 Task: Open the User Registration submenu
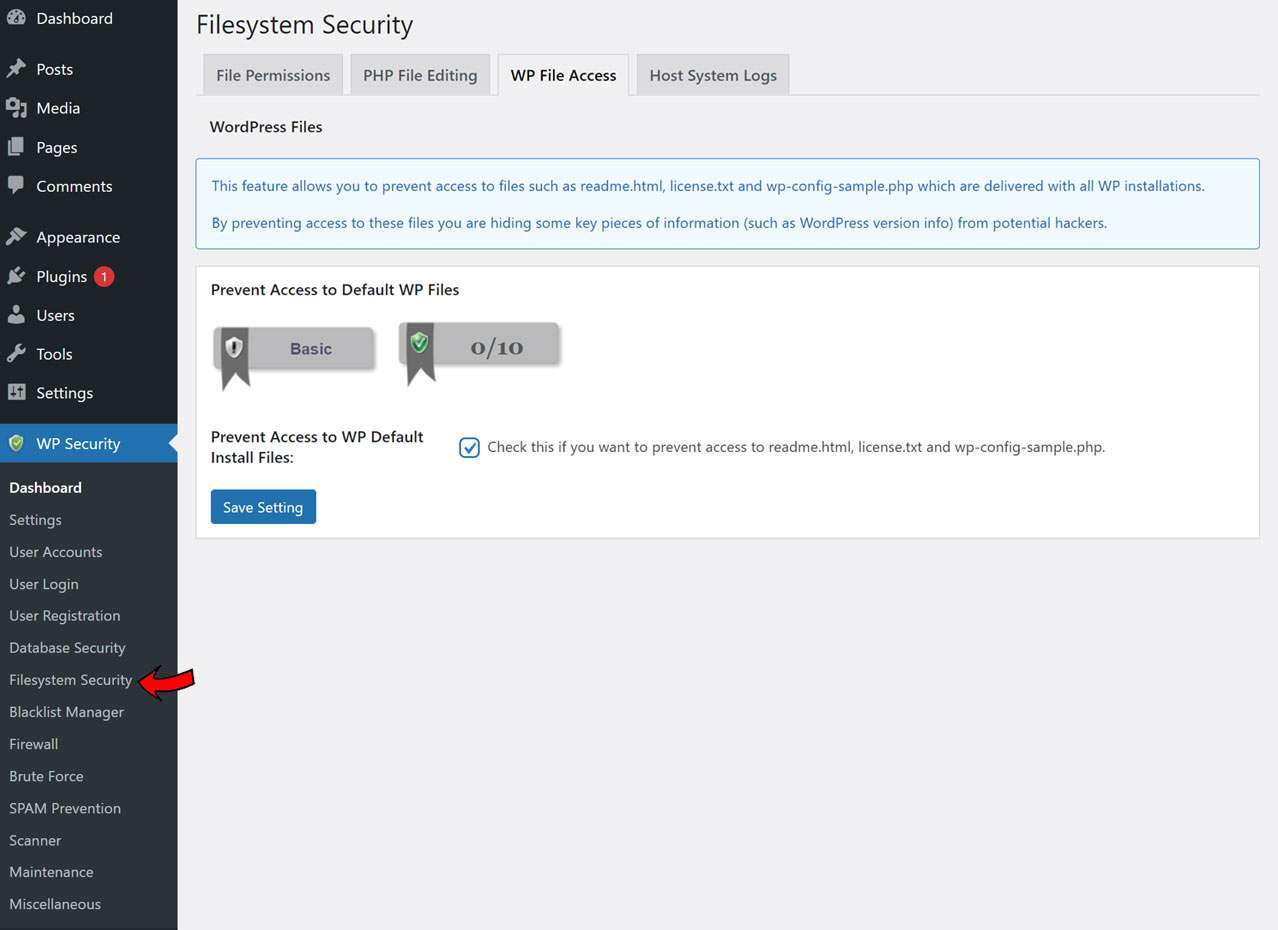pyautogui.click(x=64, y=616)
